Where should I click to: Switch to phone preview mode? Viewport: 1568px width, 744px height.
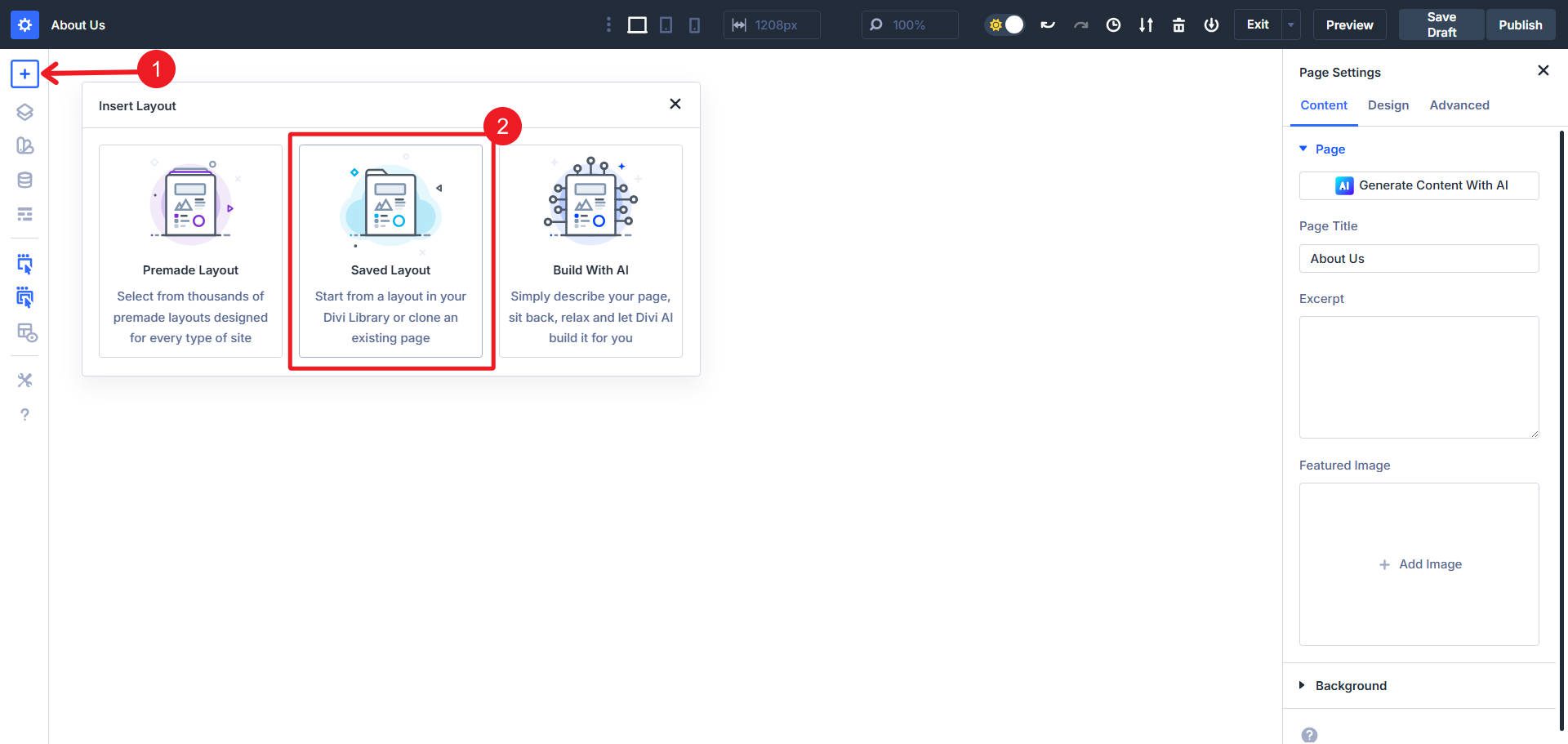coord(693,25)
